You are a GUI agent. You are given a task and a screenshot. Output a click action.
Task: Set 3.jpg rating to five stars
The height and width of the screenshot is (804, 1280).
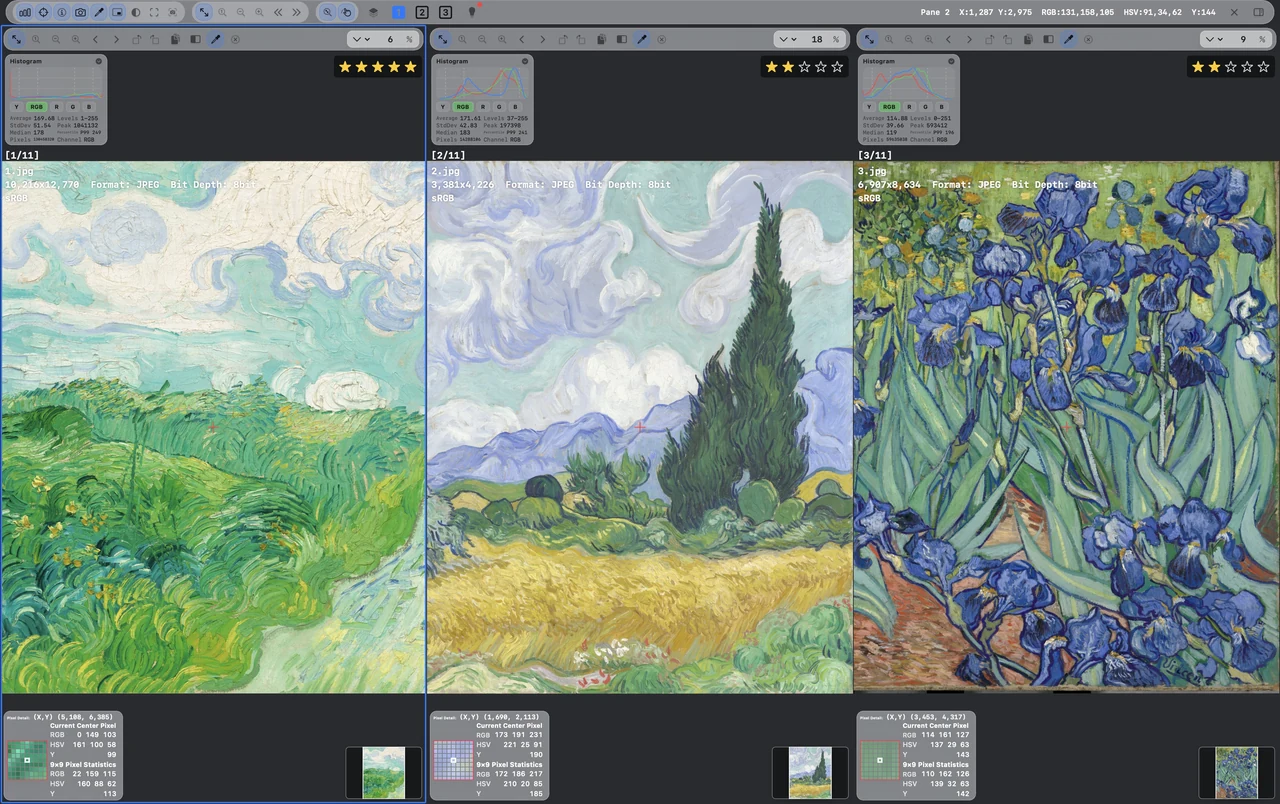[1264, 67]
